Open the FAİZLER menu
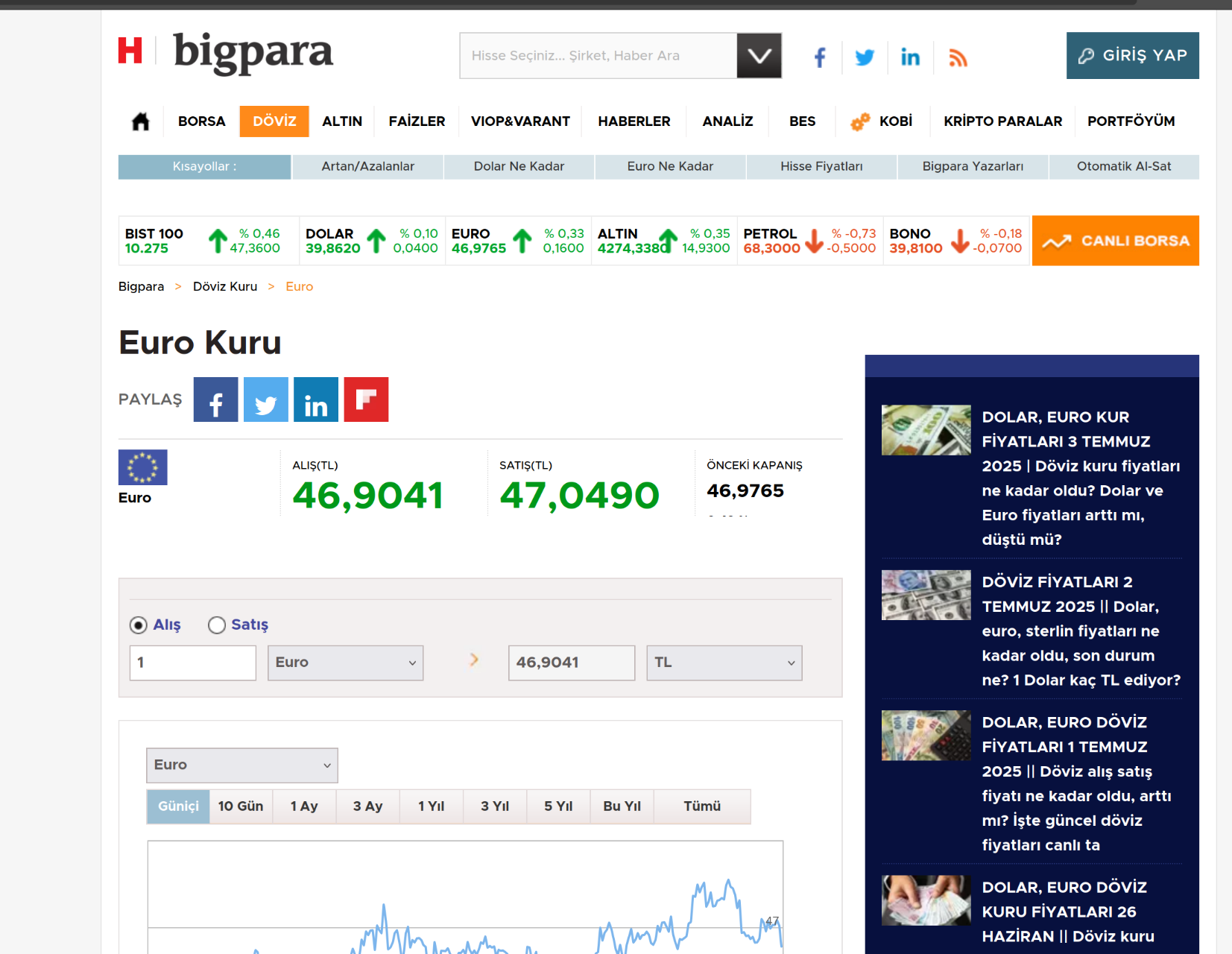 417,121
